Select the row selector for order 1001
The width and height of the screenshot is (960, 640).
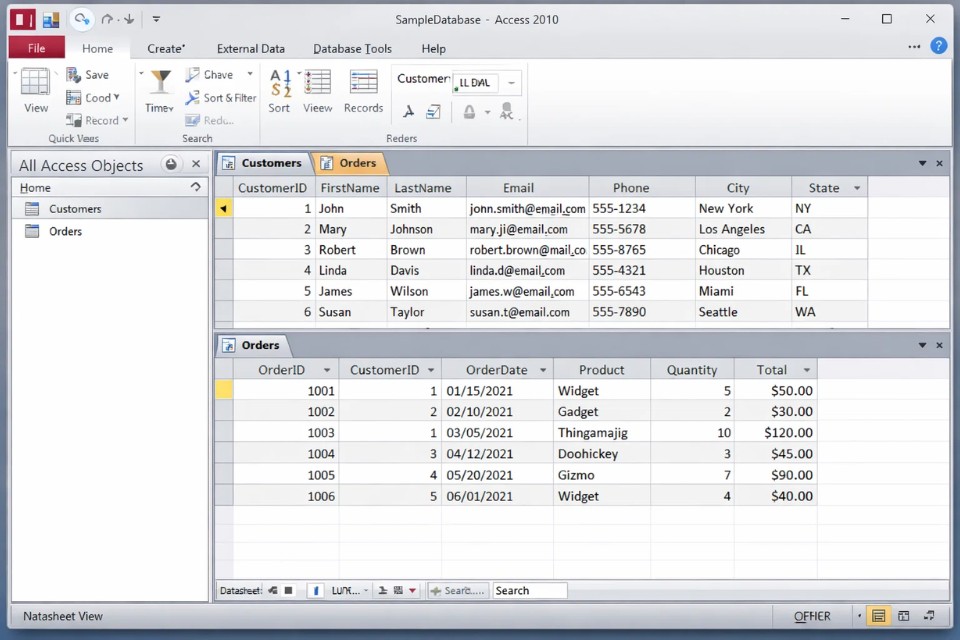tap(224, 391)
